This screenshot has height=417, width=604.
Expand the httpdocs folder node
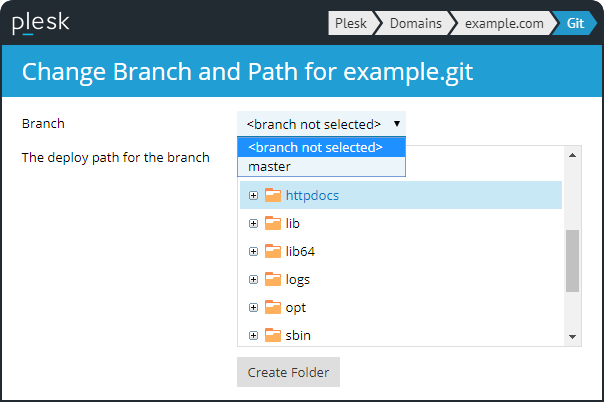point(253,195)
